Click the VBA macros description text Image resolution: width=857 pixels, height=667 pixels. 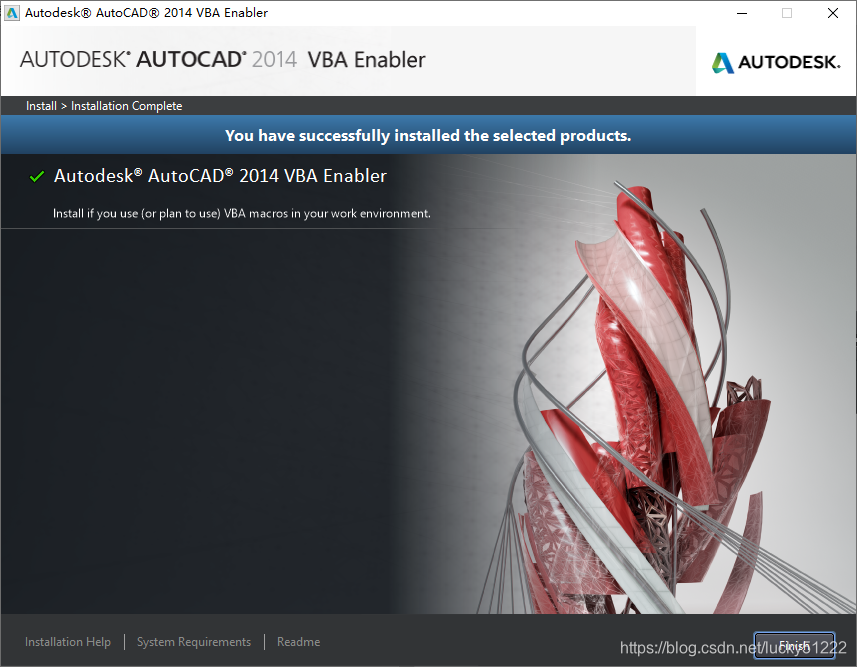[x=242, y=213]
